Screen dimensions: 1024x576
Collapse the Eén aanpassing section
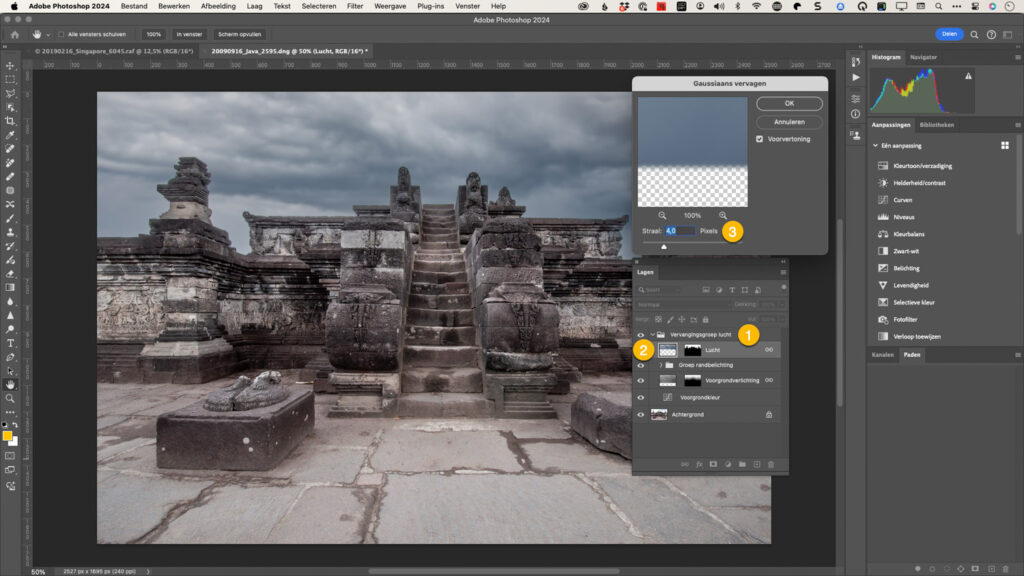pyautogui.click(x=875, y=146)
